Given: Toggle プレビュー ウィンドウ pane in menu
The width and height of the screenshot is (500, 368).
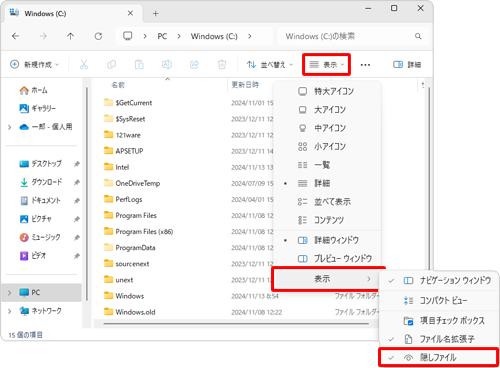Looking at the screenshot, I should [327, 258].
